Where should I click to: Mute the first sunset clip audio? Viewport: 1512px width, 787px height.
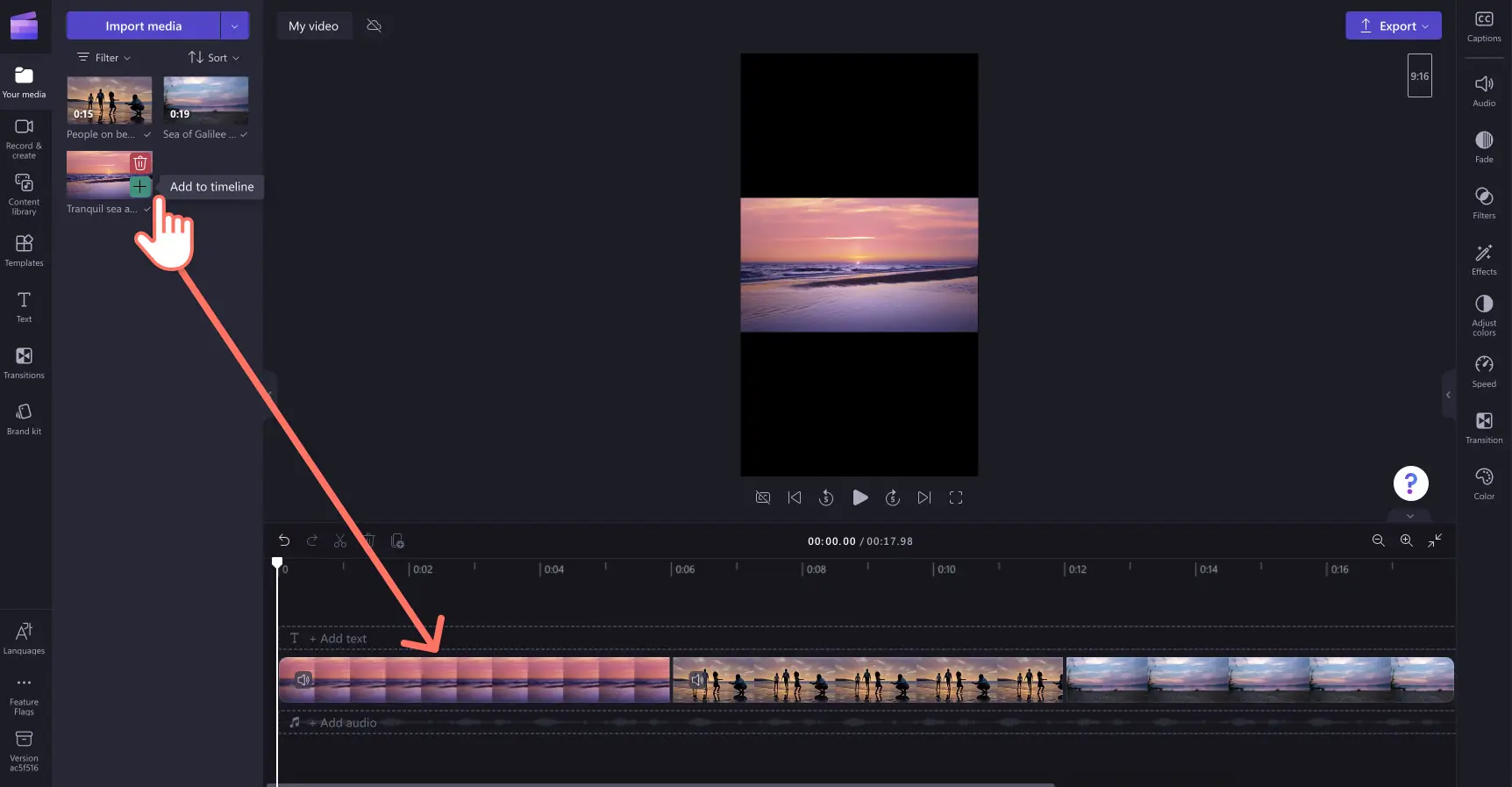coord(303,680)
